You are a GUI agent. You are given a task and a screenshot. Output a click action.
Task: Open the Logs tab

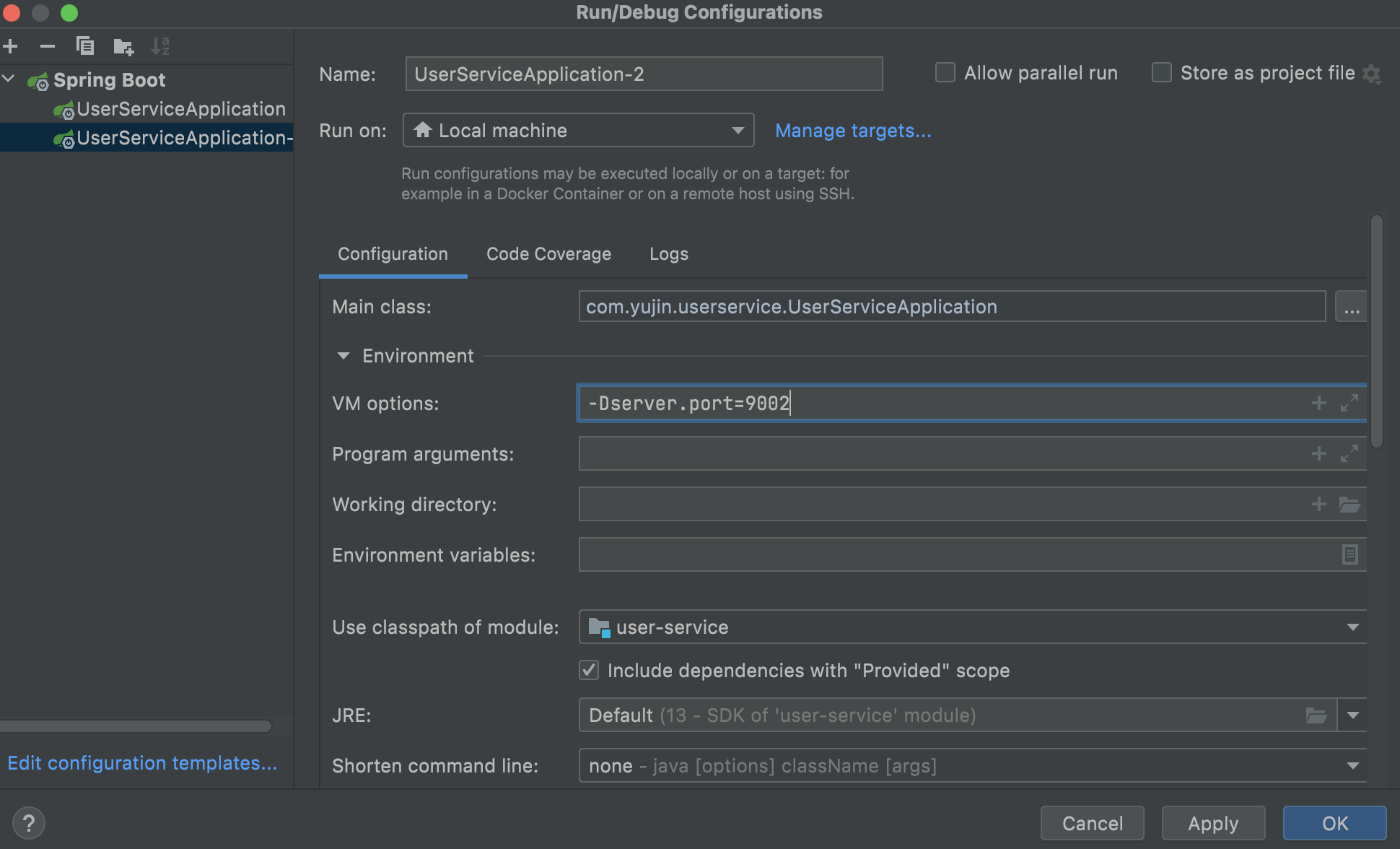[x=668, y=253]
